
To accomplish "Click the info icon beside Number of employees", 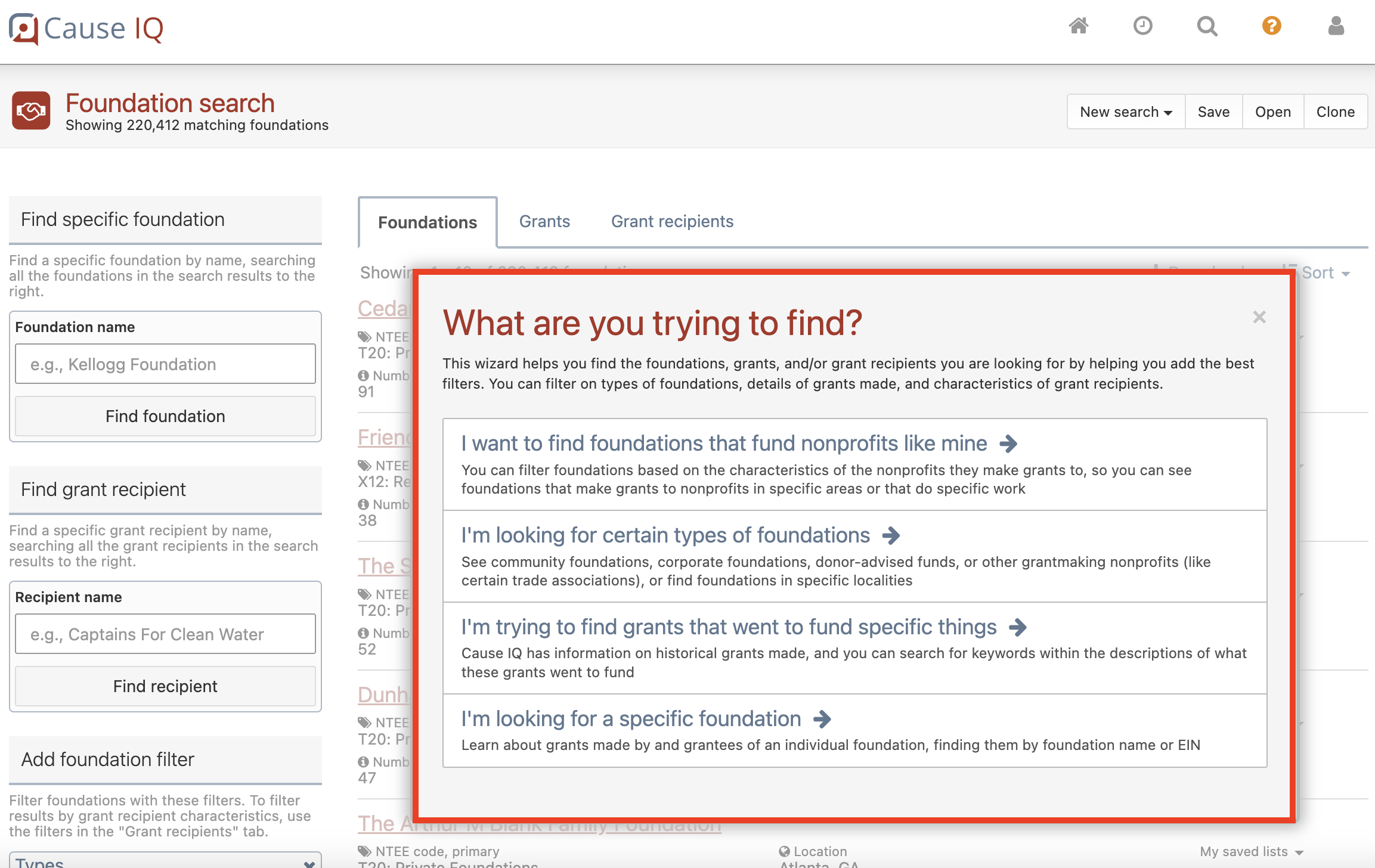I will pos(365,376).
